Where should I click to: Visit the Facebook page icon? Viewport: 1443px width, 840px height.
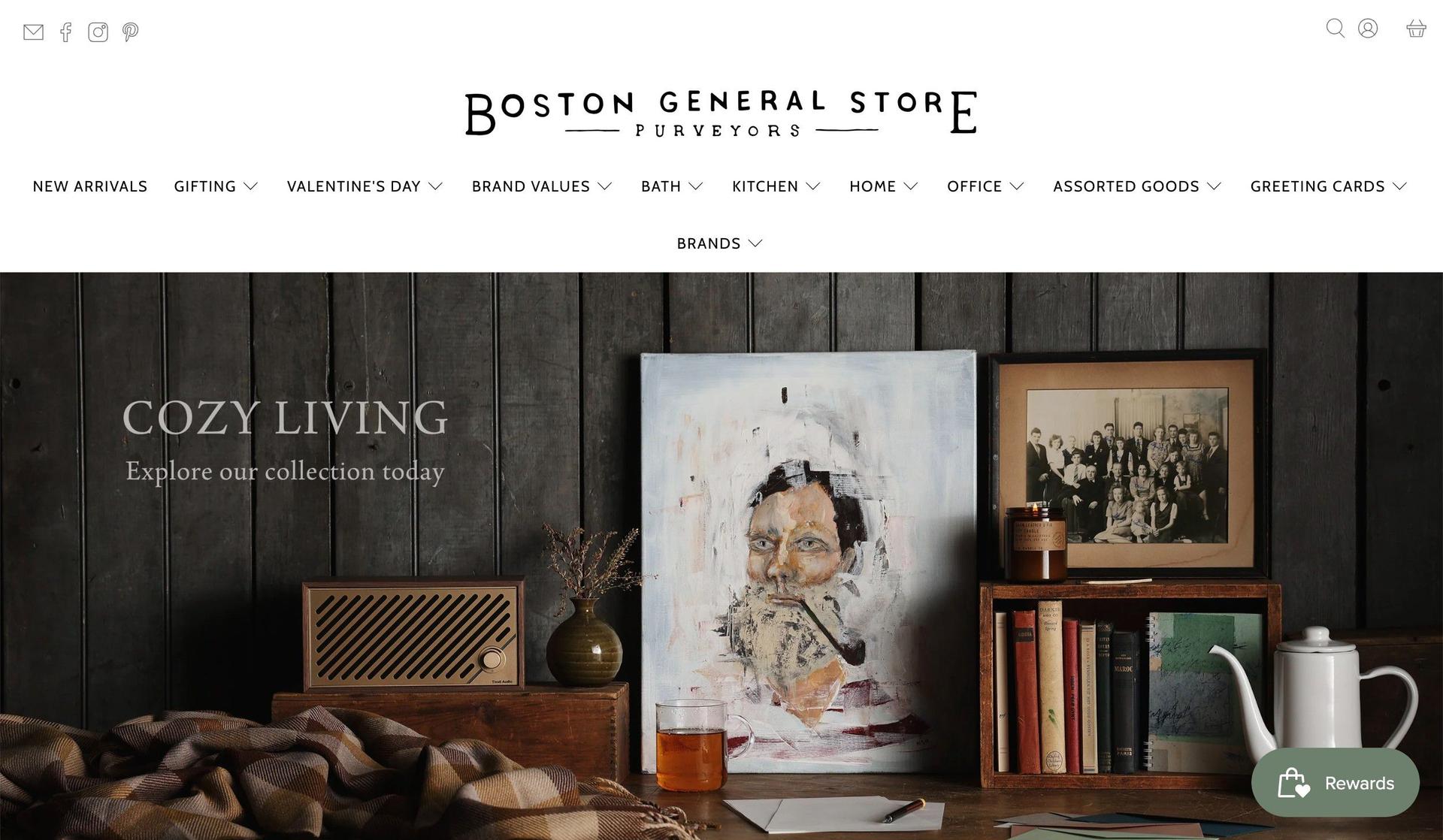[66, 32]
